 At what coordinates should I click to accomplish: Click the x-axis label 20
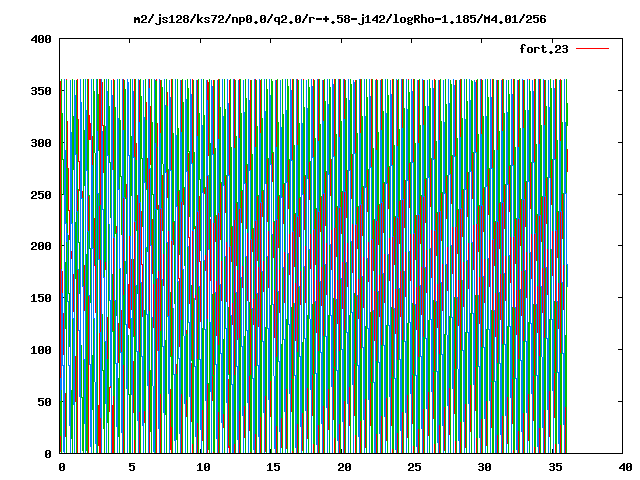click(344, 467)
